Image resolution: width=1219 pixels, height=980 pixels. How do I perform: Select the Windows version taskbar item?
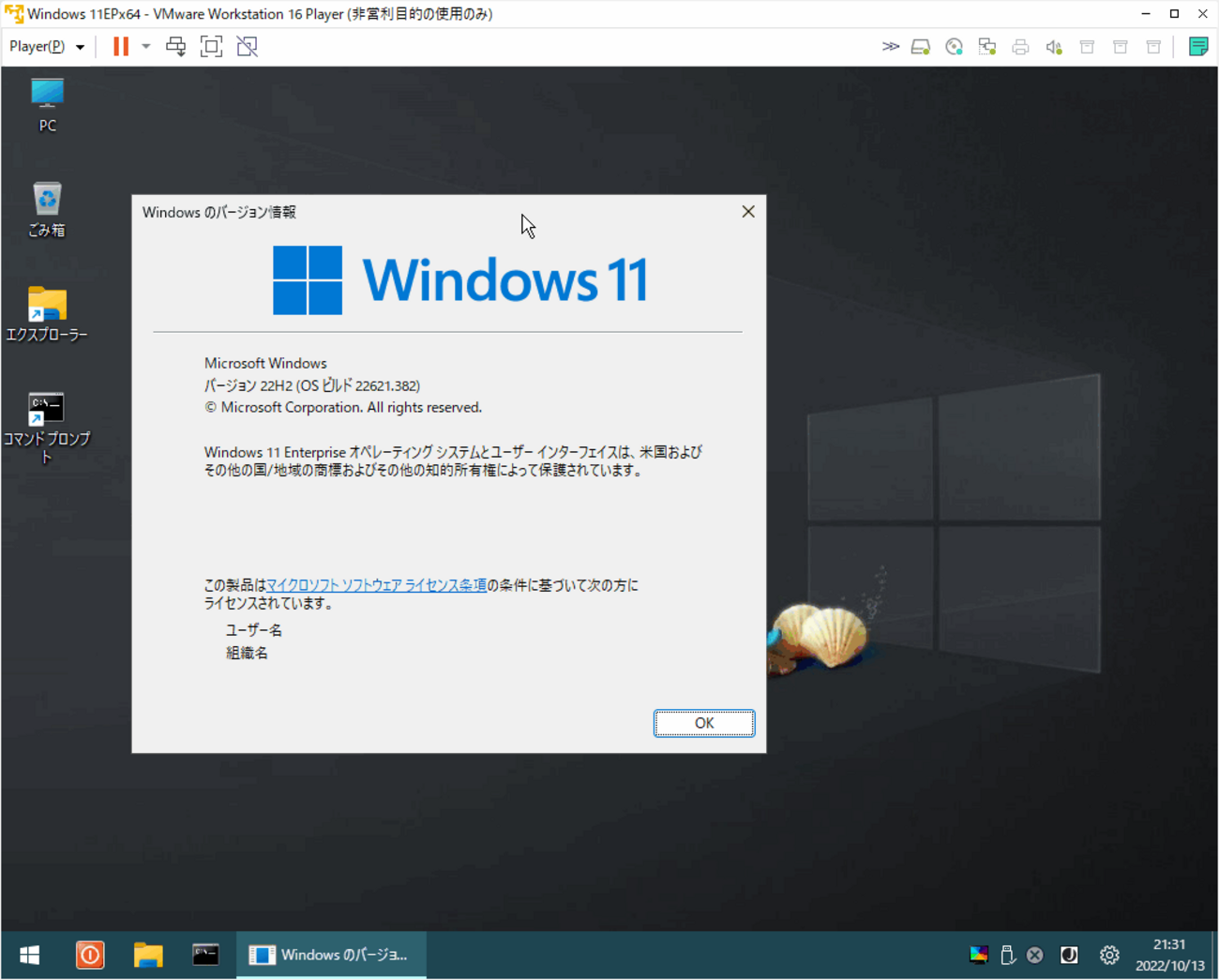pyautogui.click(x=330, y=955)
